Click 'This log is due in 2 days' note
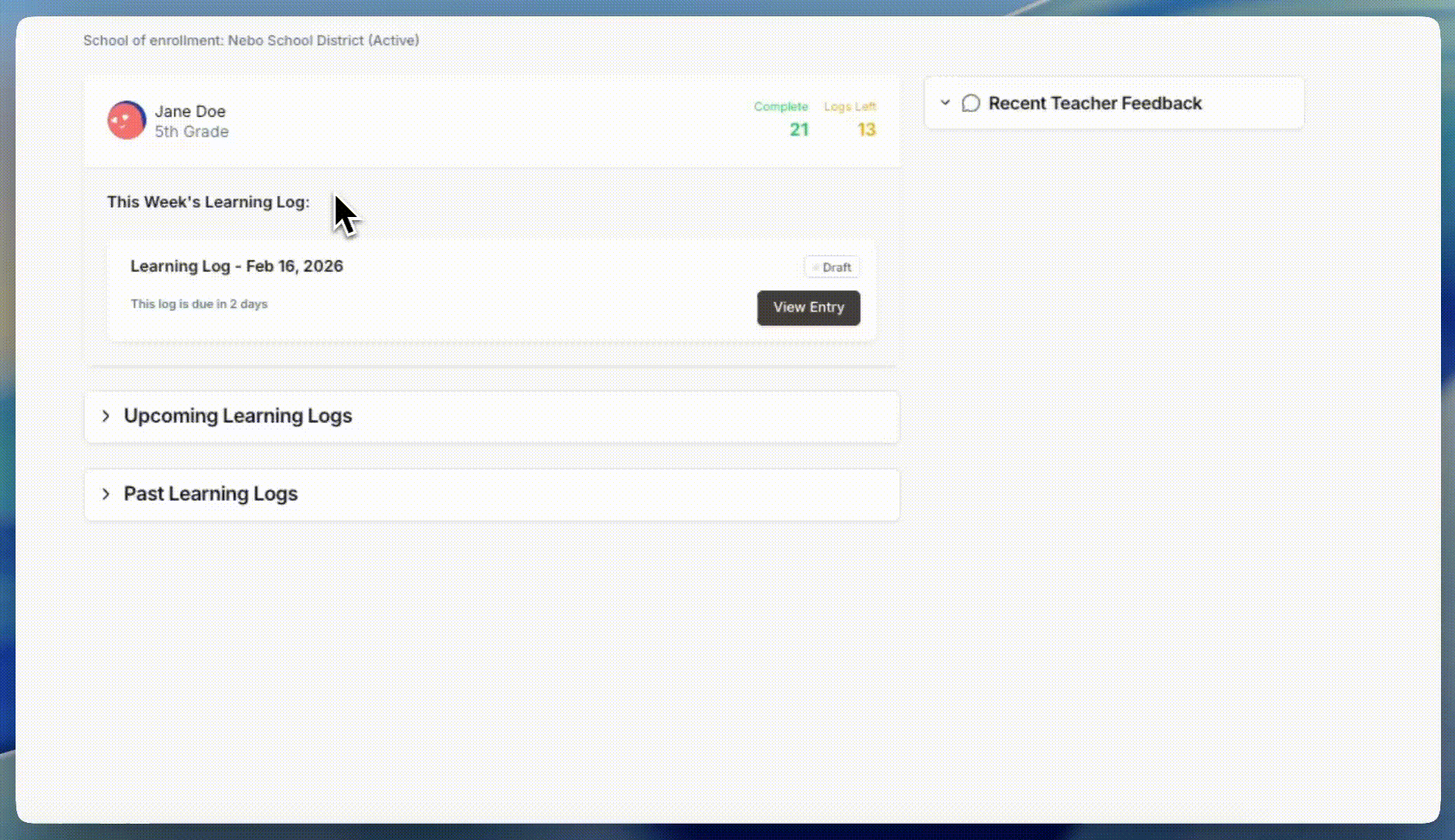The image size is (1455, 840). point(199,304)
